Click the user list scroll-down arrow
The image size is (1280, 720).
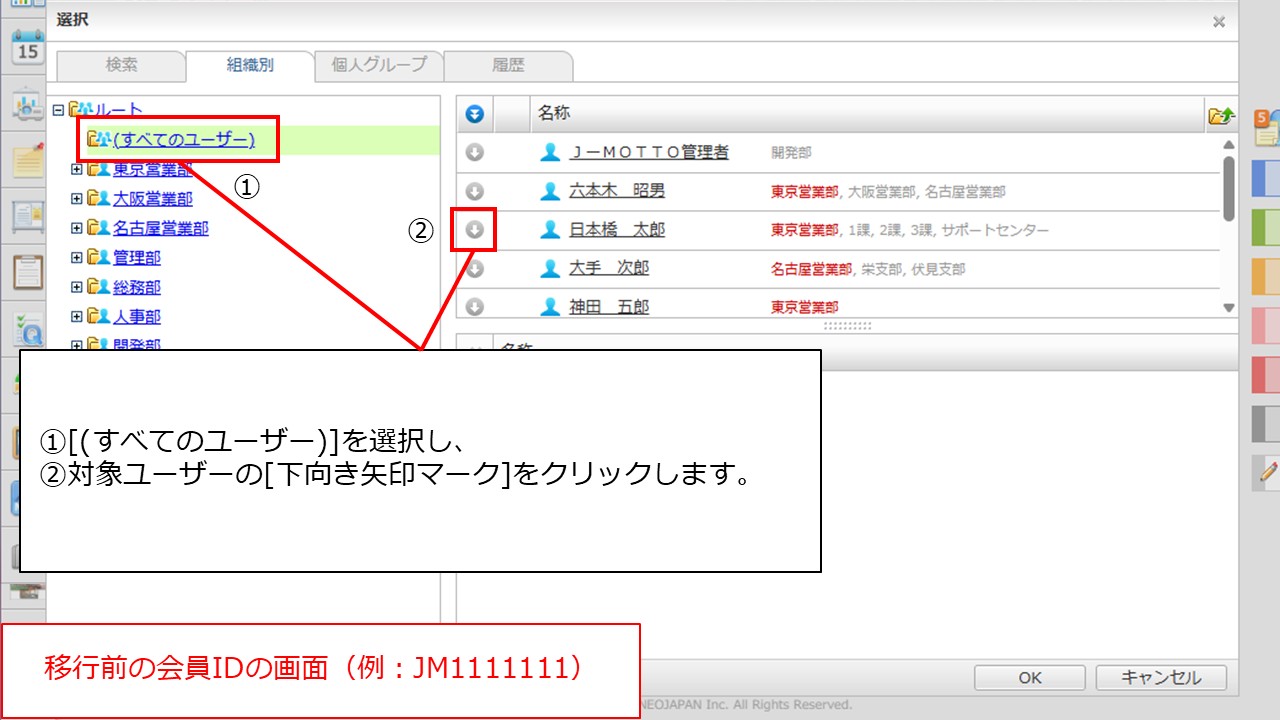(1229, 309)
